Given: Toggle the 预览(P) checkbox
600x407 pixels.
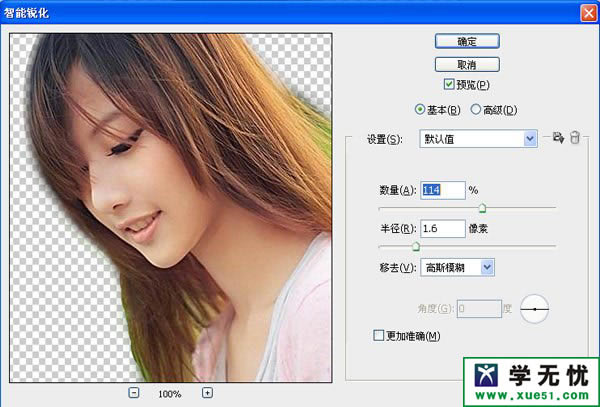Looking at the screenshot, I should coord(449,84).
